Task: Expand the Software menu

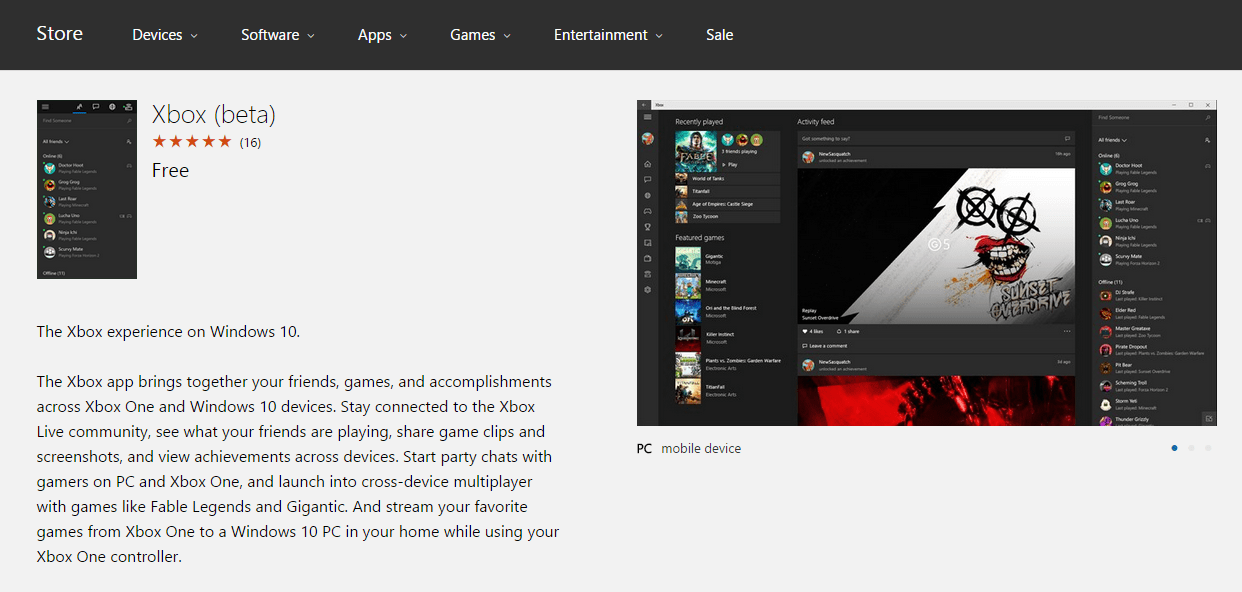Action: (278, 35)
